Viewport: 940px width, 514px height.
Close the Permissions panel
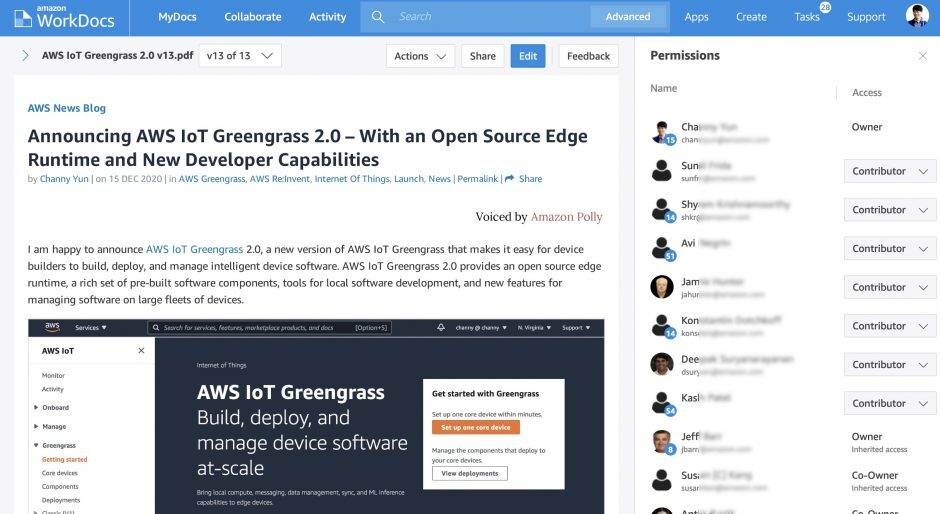[x=923, y=56]
